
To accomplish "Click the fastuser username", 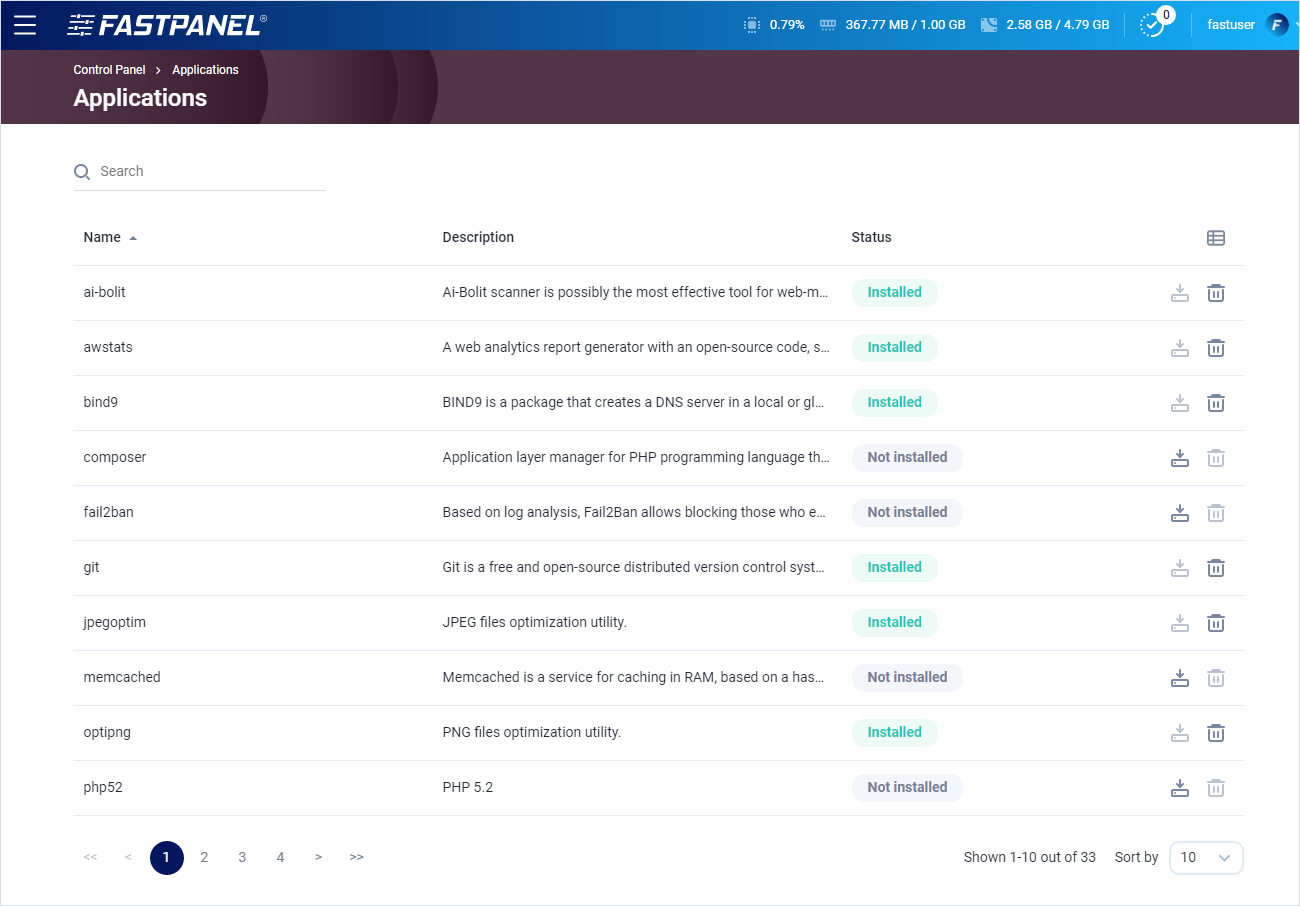I will tap(1231, 25).
